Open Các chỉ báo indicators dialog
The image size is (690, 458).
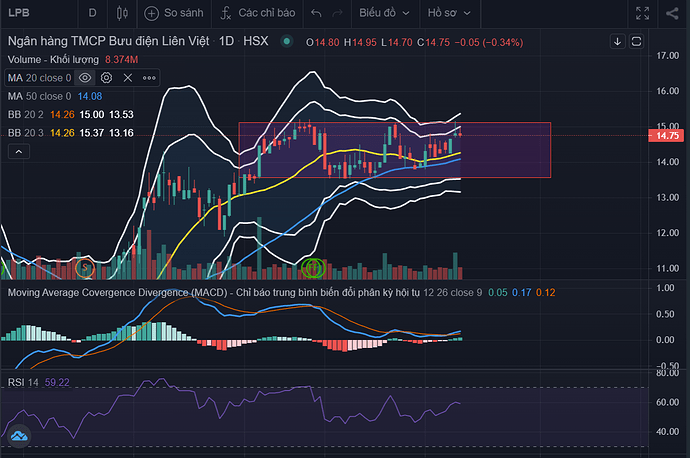click(258, 13)
